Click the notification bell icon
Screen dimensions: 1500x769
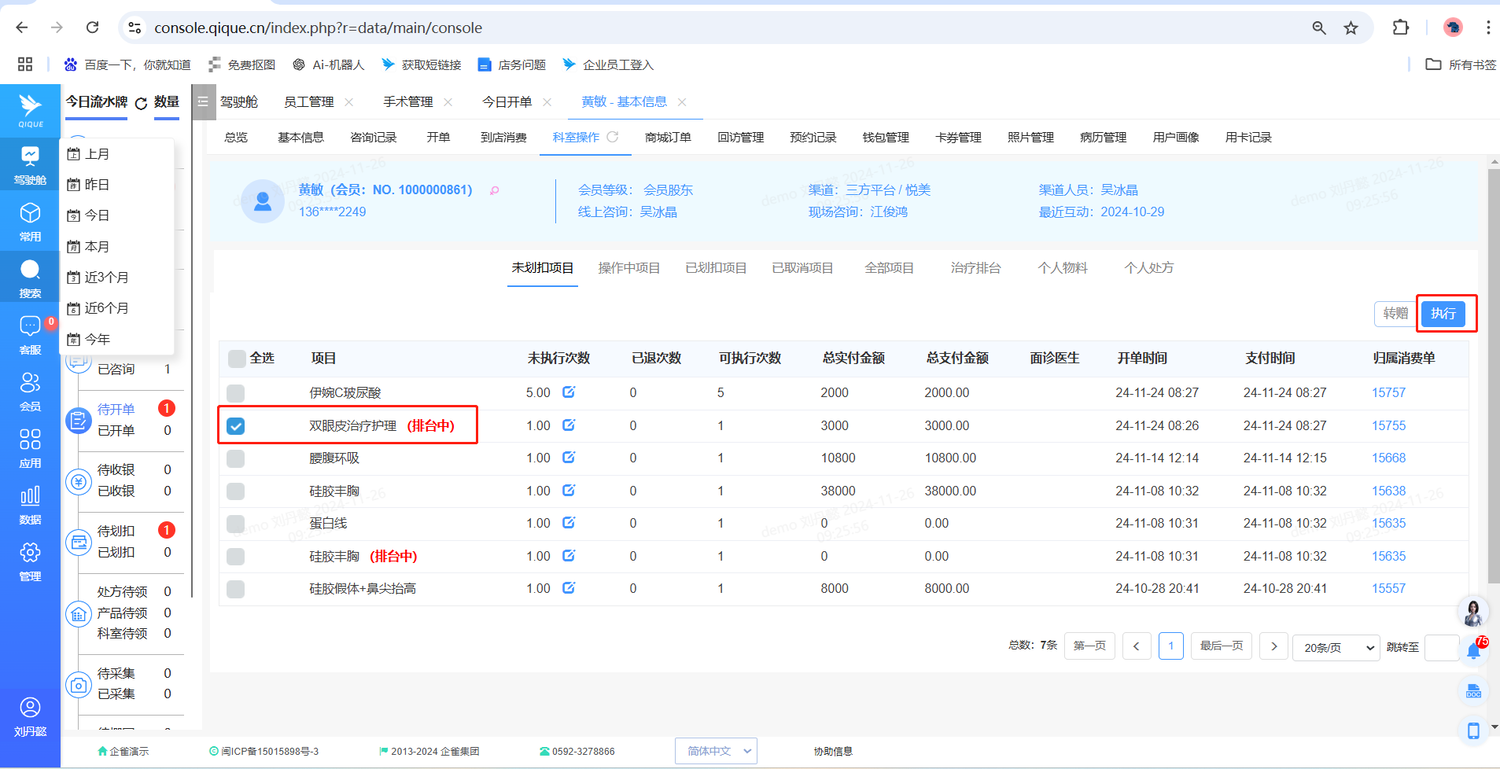(x=1473, y=651)
